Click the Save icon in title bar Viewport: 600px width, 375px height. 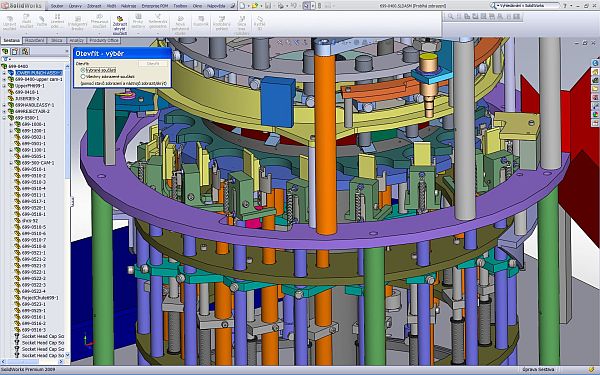268,6
